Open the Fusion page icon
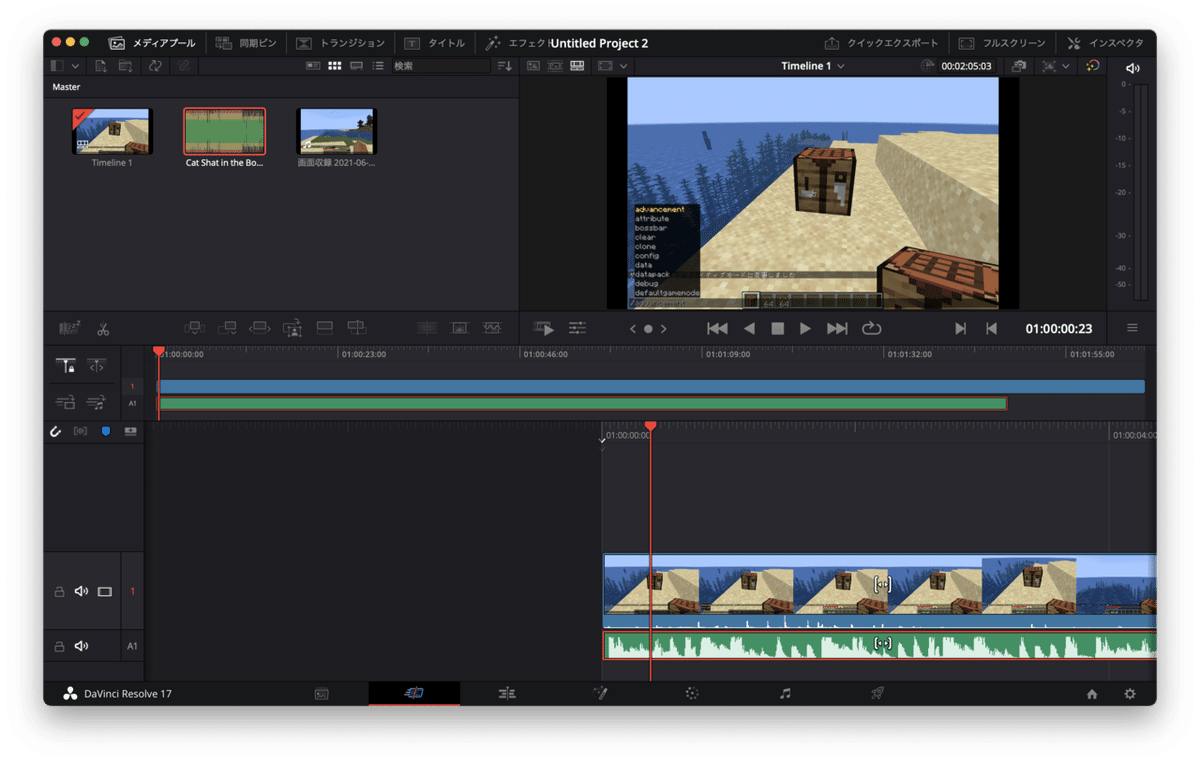The height and width of the screenshot is (763, 1200). (600, 693)
